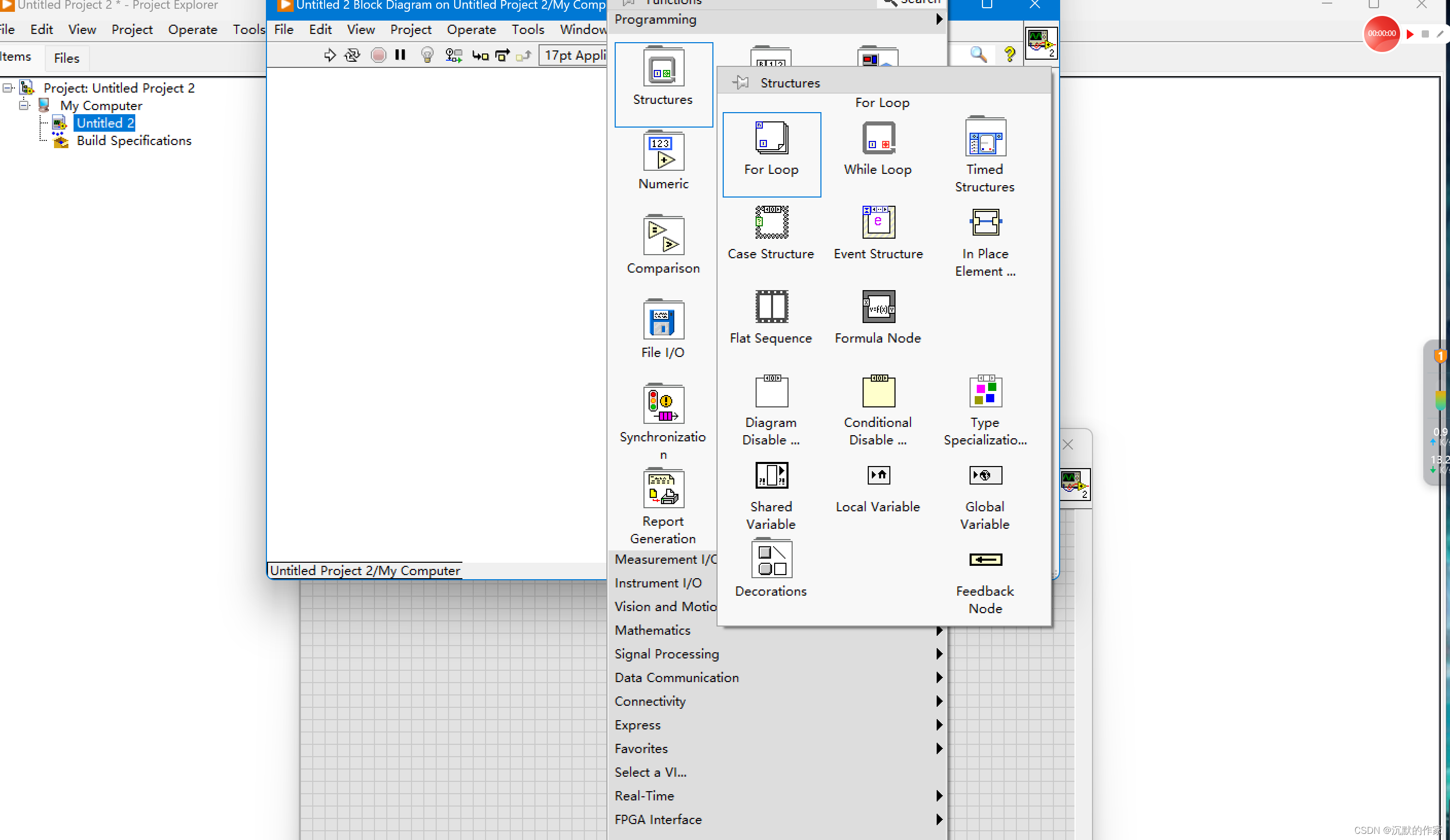Switch to the Files tab
The image size is (1450, 840).
tap(66, 58)
